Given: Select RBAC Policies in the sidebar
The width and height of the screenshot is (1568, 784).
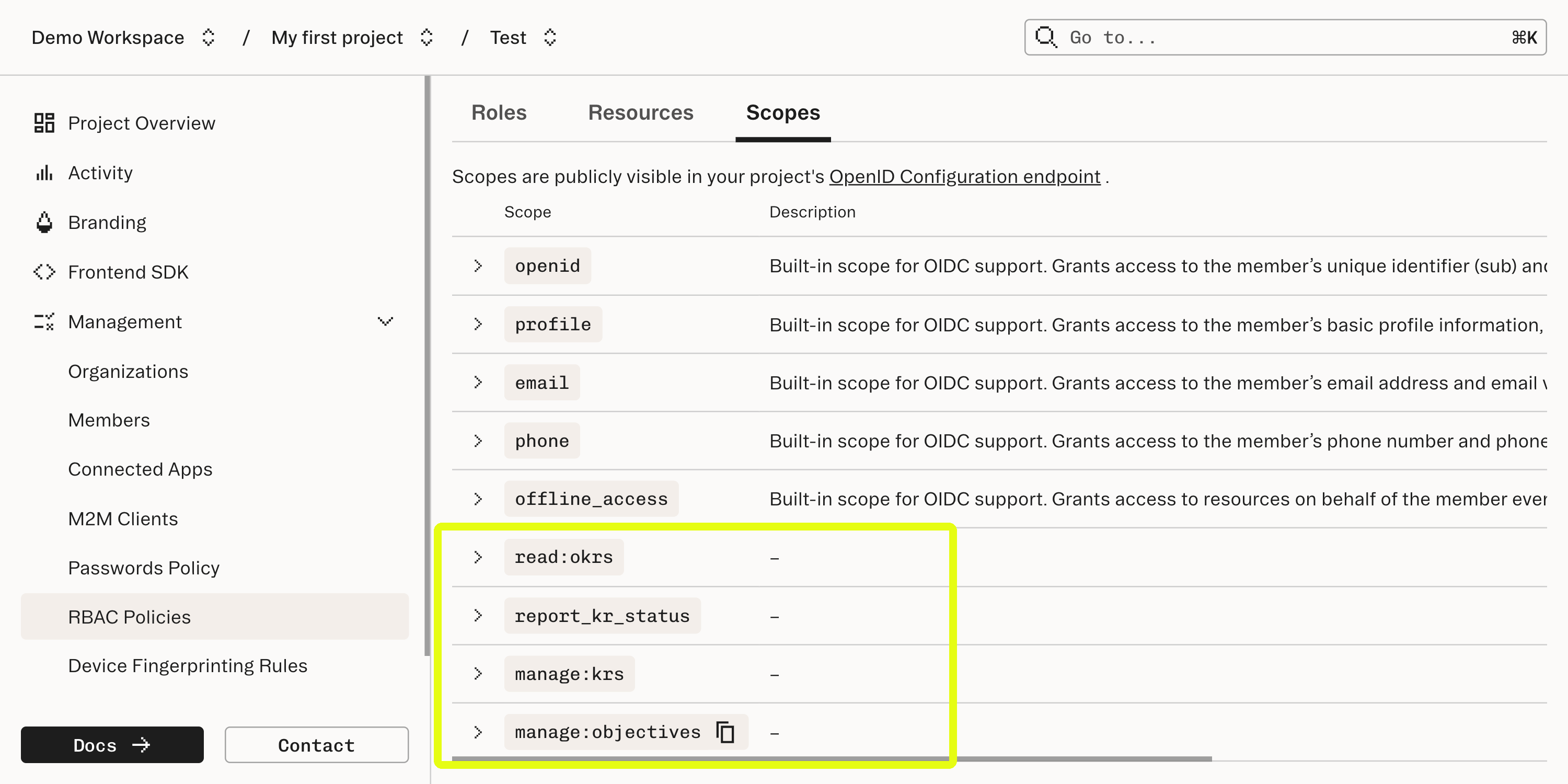Looking at the screenshot, I should click(129, 616).
